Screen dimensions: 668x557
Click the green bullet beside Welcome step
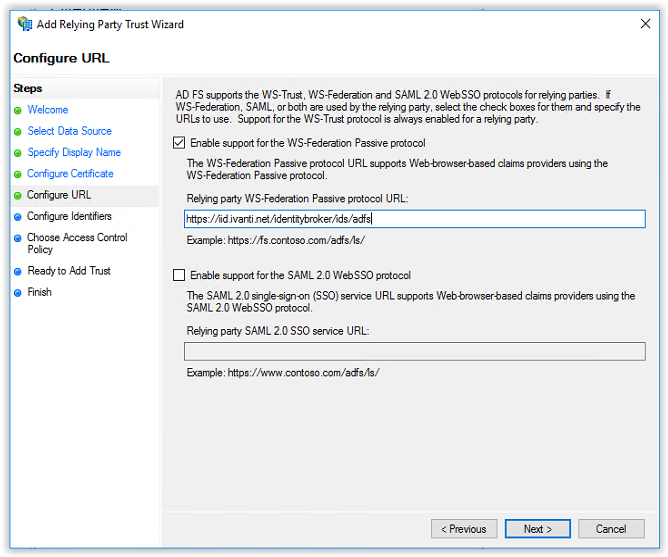click(x=17, y=111)
